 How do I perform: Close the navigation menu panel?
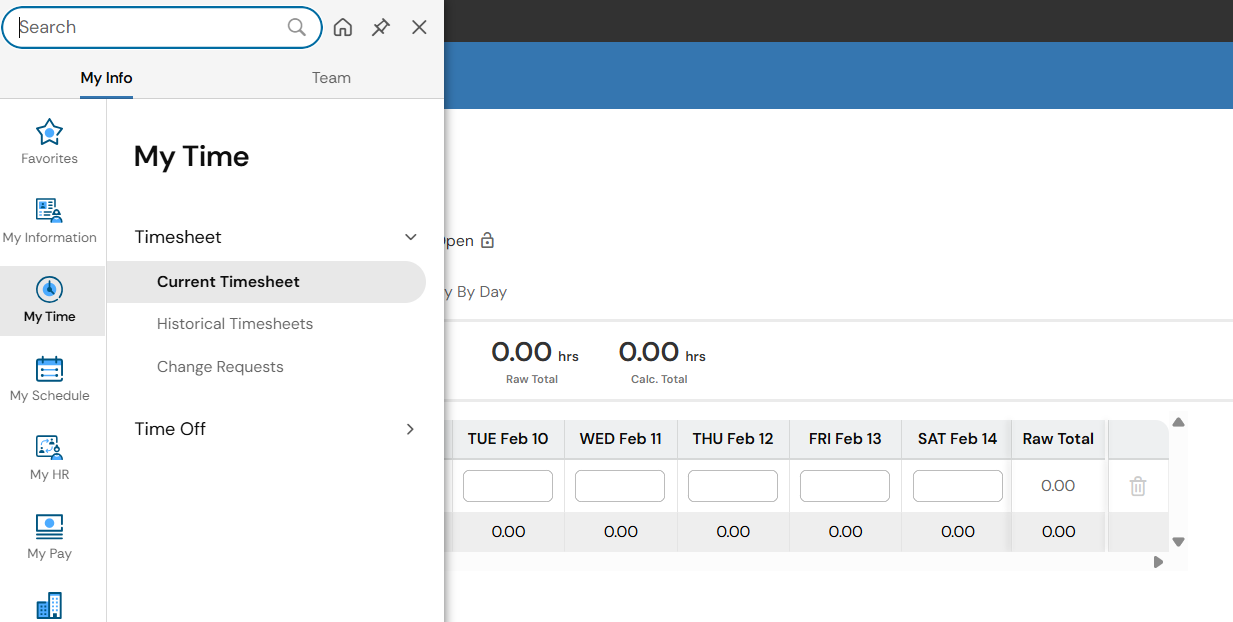(x=419, y=27)
